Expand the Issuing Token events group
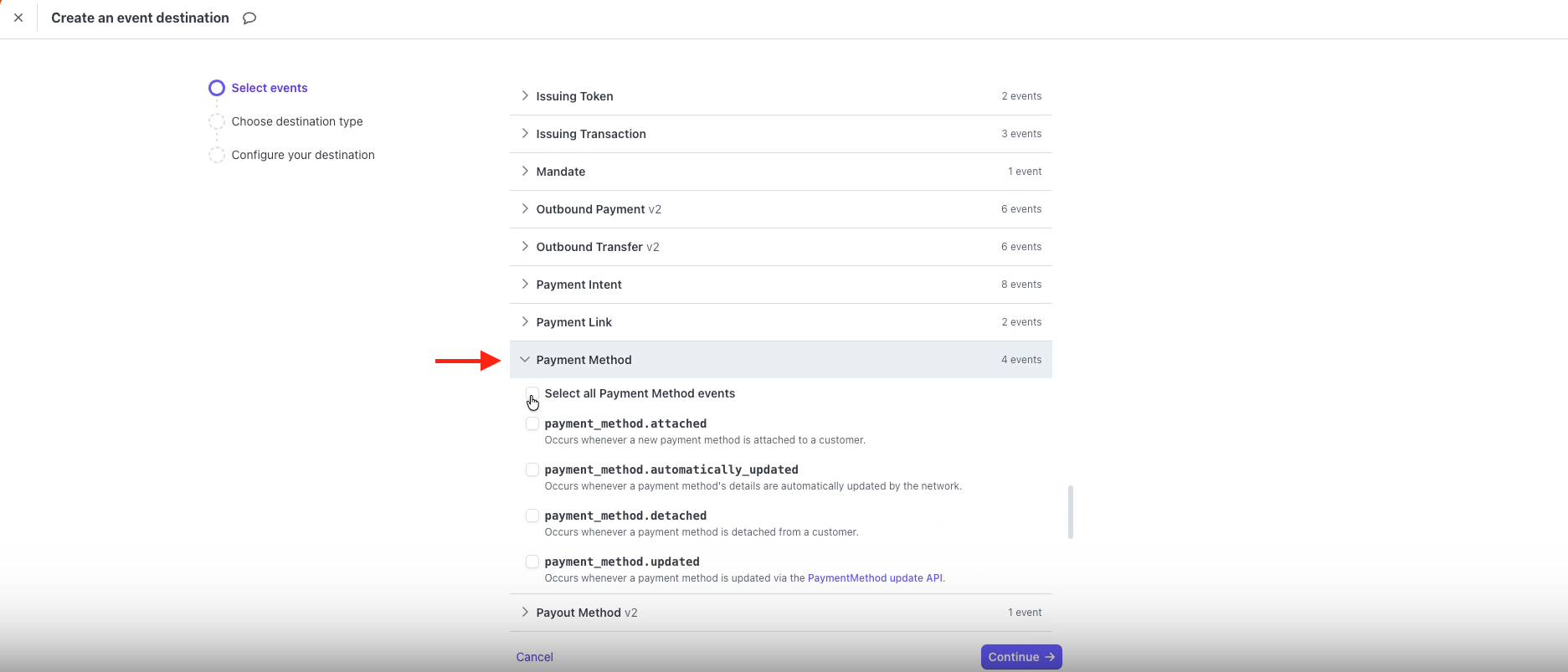This screenshot has width=1568, height=672. point(525,96)
